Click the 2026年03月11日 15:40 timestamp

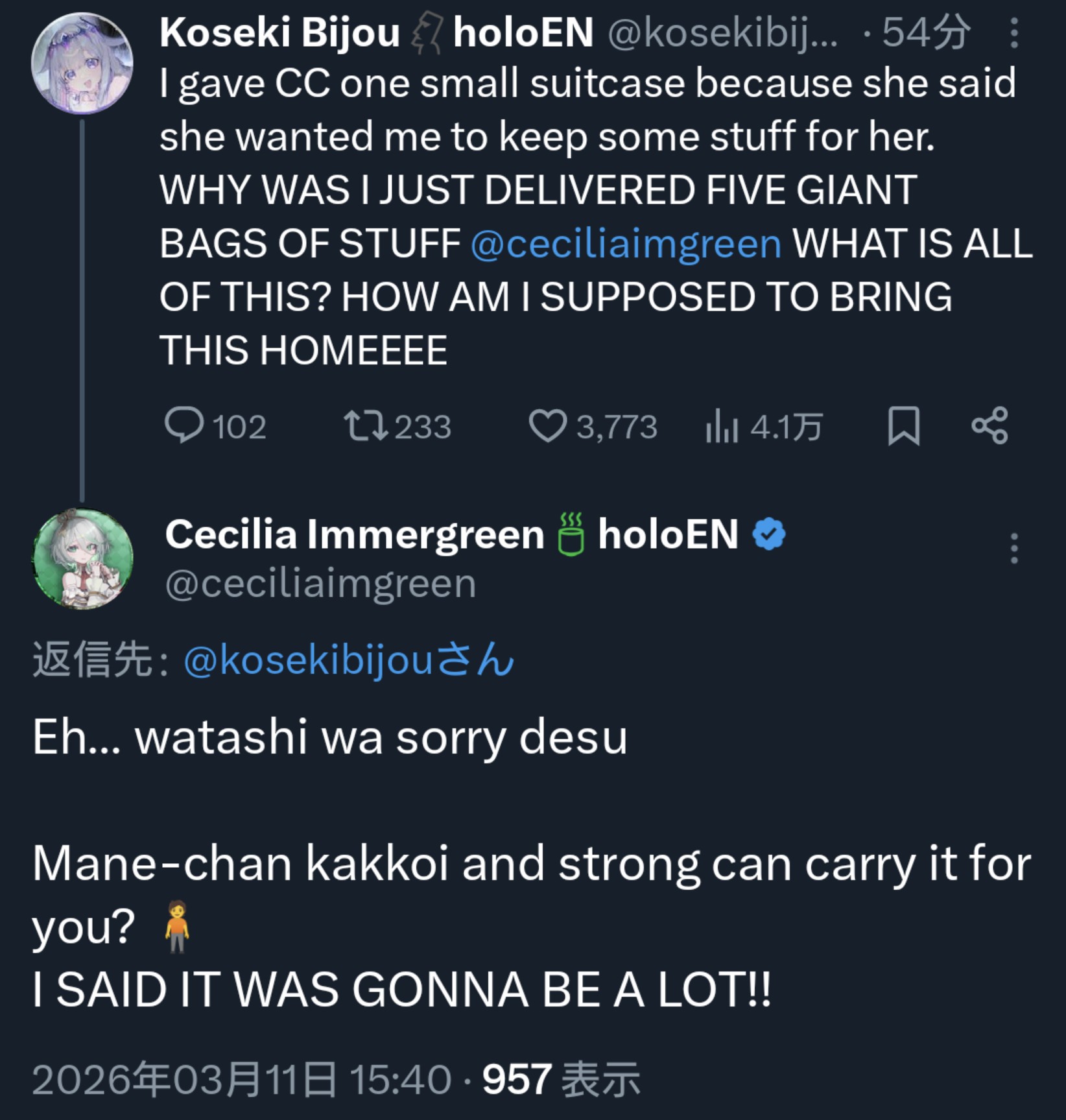click(x=241, y=1080)
